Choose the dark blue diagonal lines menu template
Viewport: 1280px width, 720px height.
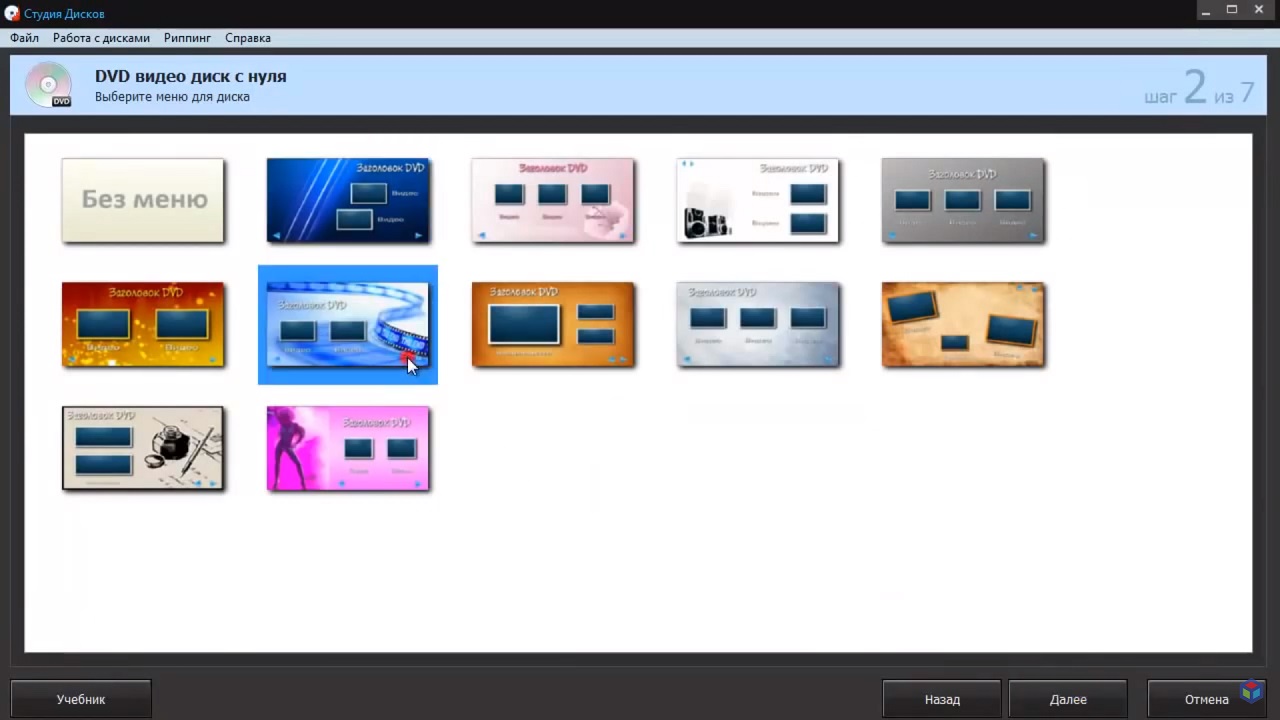pyautogui.click(x=348, y=200)
